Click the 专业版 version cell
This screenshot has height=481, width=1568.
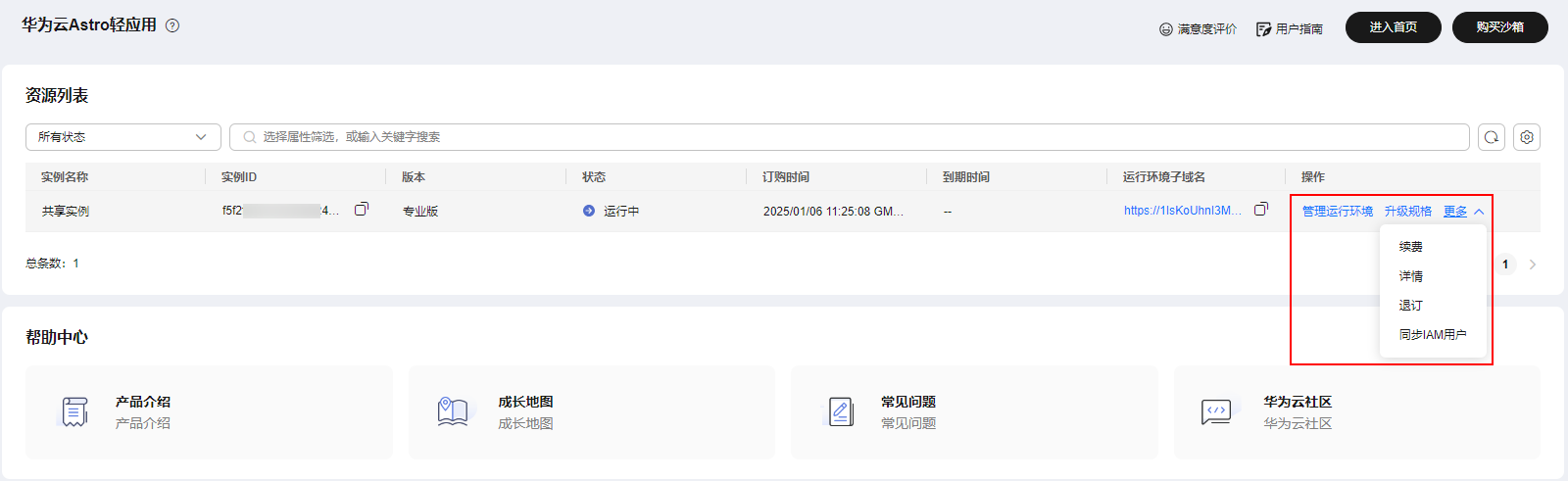[x=420, y=212]
